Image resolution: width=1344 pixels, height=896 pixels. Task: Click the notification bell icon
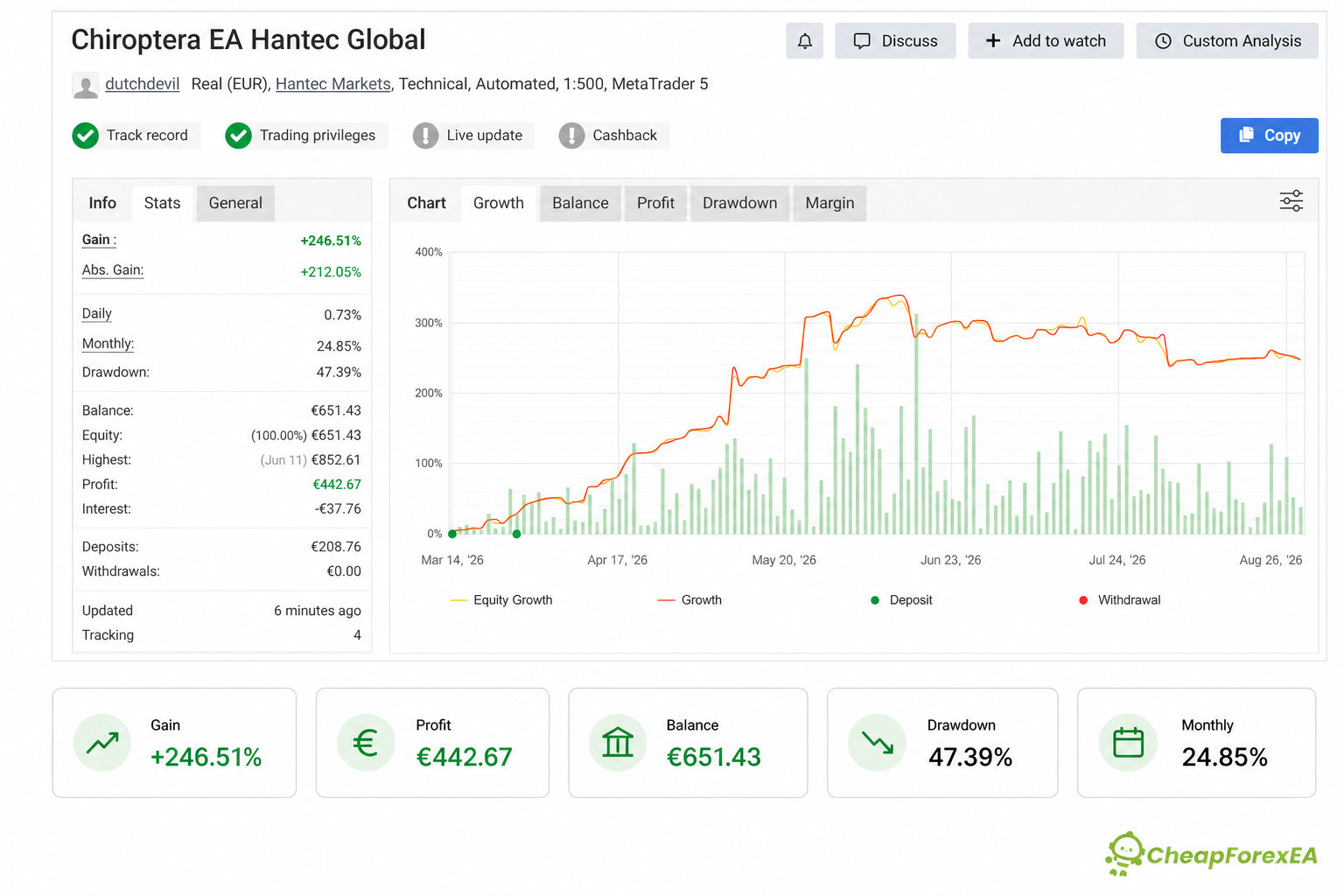[804, 41]
